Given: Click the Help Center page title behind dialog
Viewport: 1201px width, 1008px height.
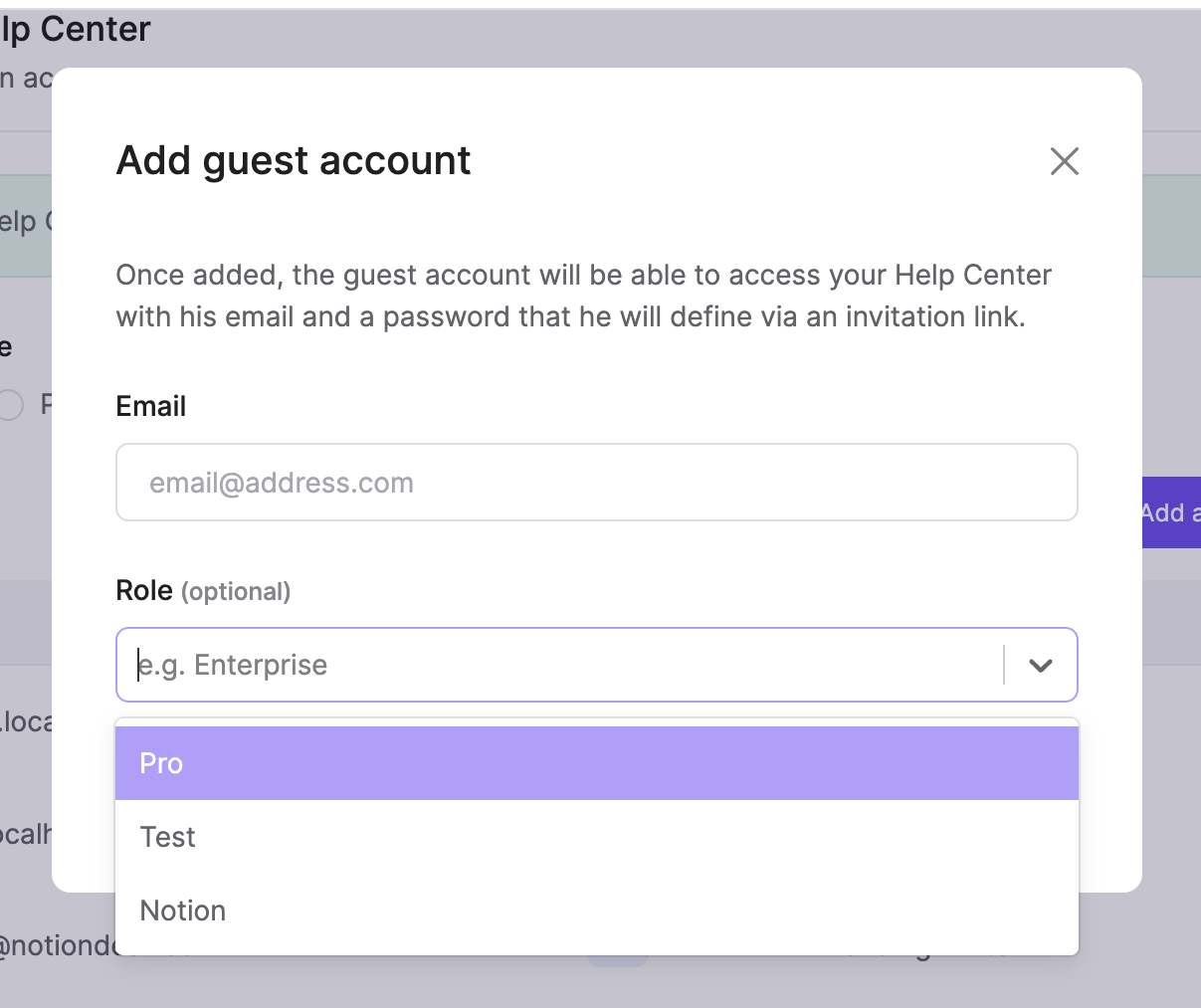Looking at the screenshot, I should (x=76, y=29).
